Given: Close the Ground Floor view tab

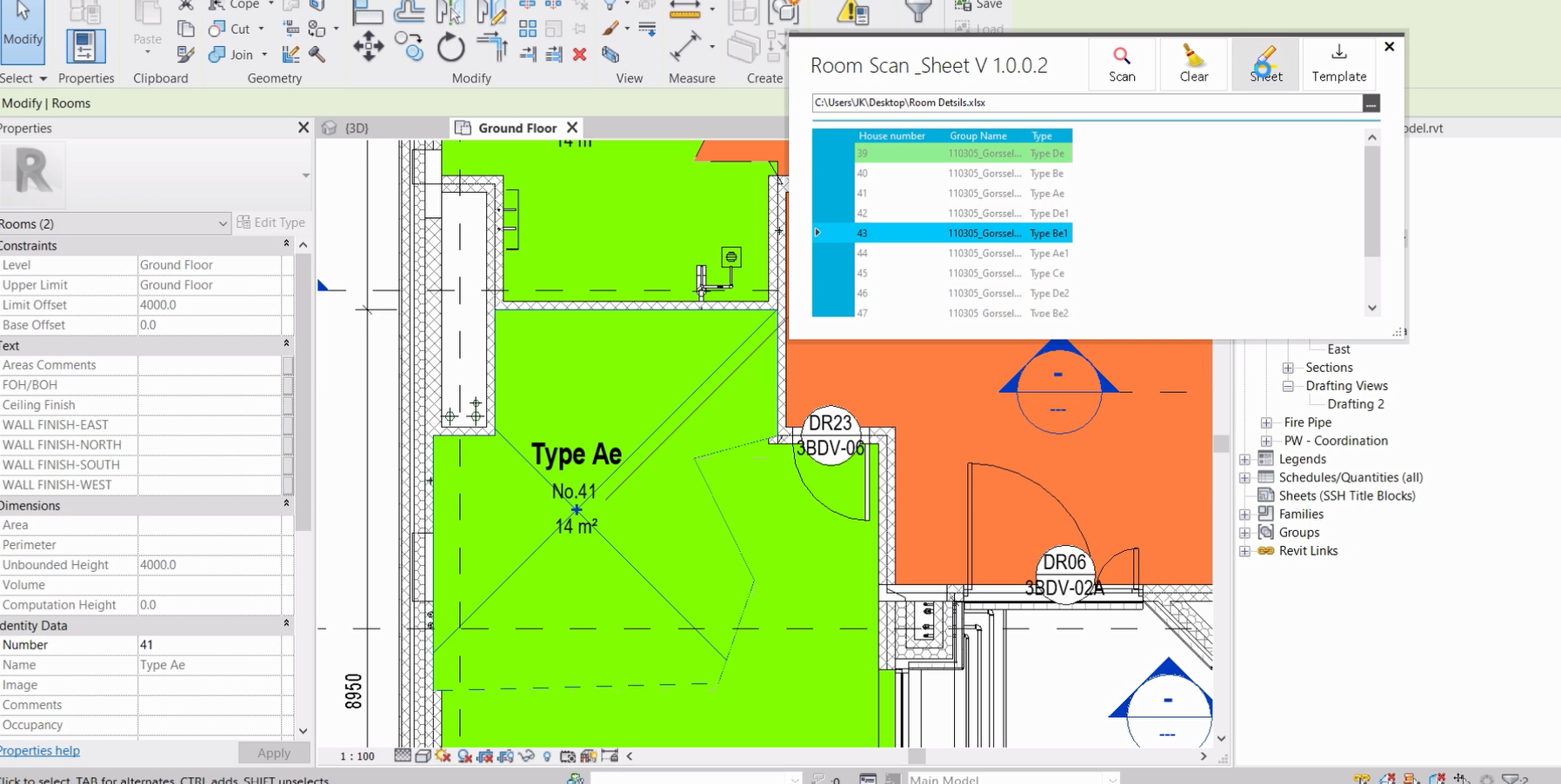Looking at the screenshot, I should coord(571,128).
